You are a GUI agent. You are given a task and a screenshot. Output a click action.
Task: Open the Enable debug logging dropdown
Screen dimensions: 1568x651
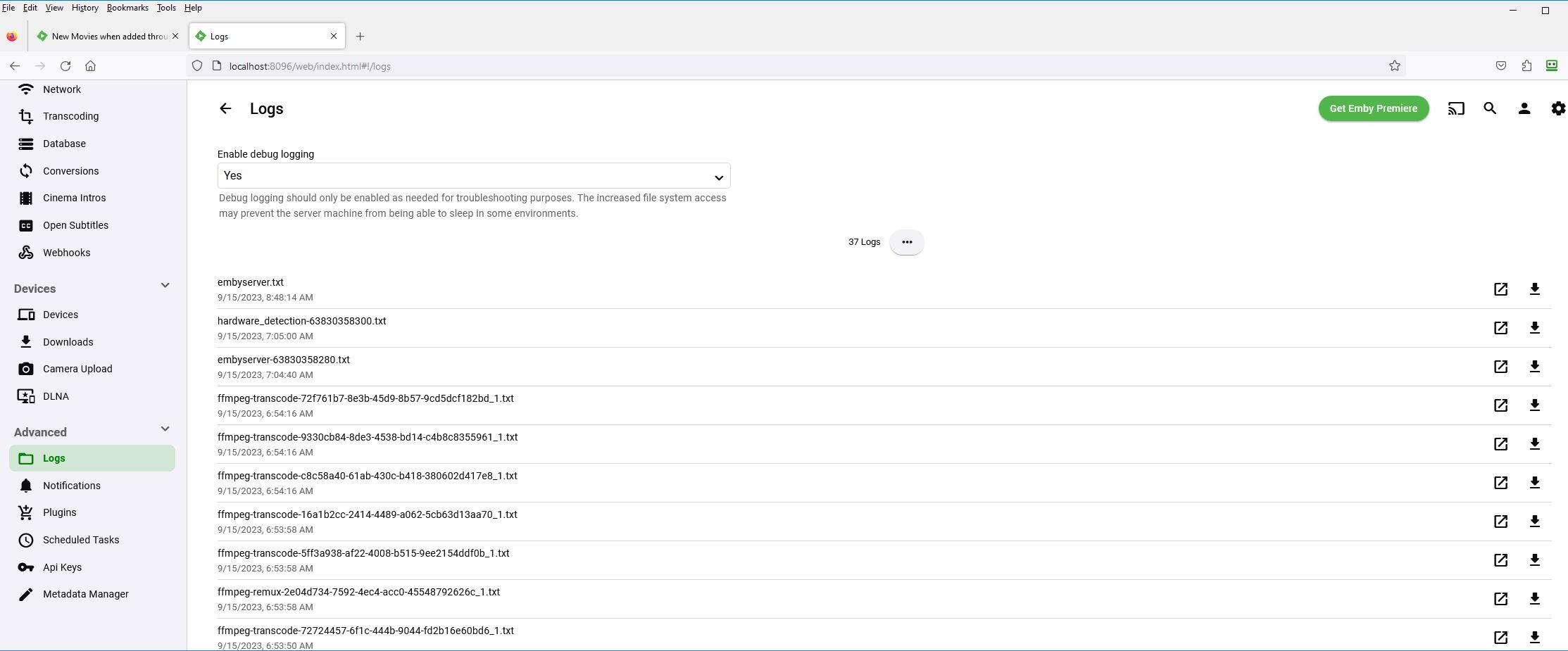[x=473, y=175]
